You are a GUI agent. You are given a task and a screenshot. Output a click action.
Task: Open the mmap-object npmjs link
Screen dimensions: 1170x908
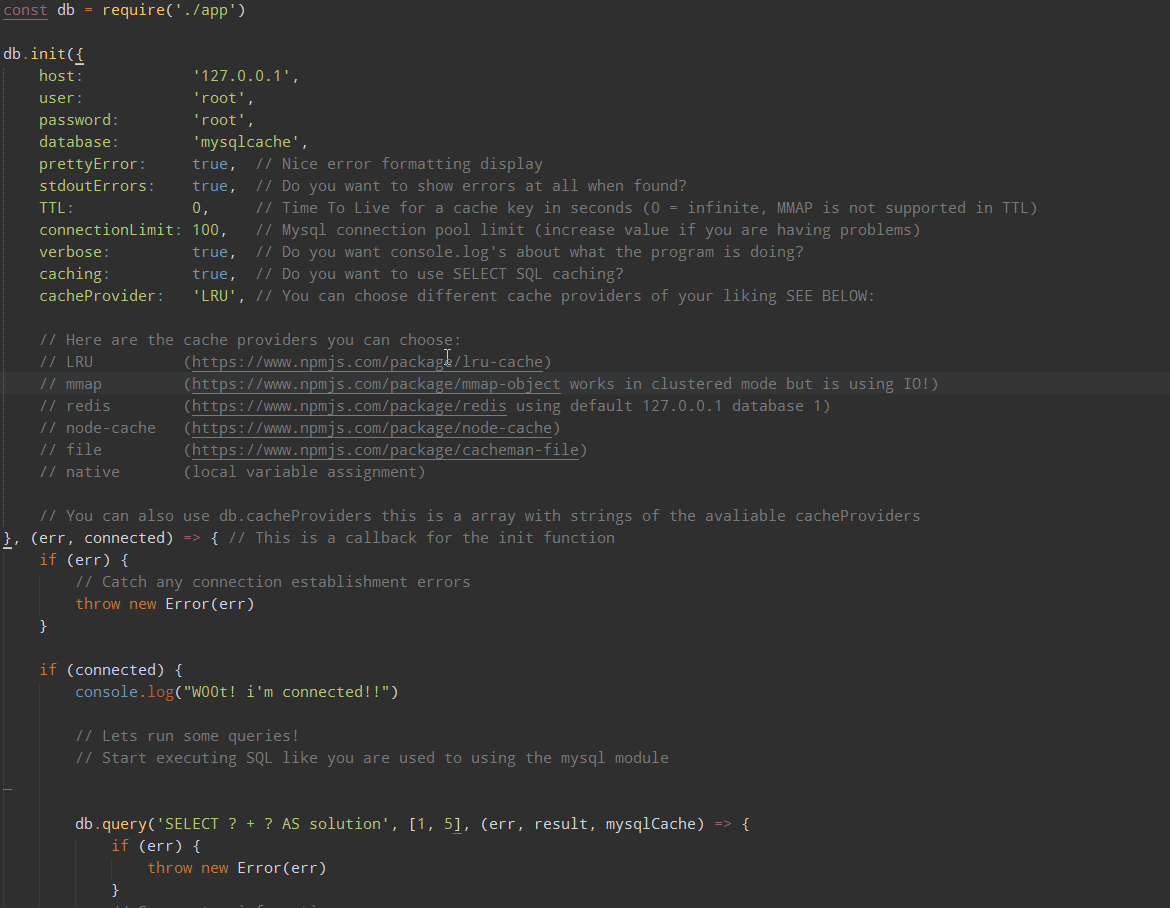point(376,384)
